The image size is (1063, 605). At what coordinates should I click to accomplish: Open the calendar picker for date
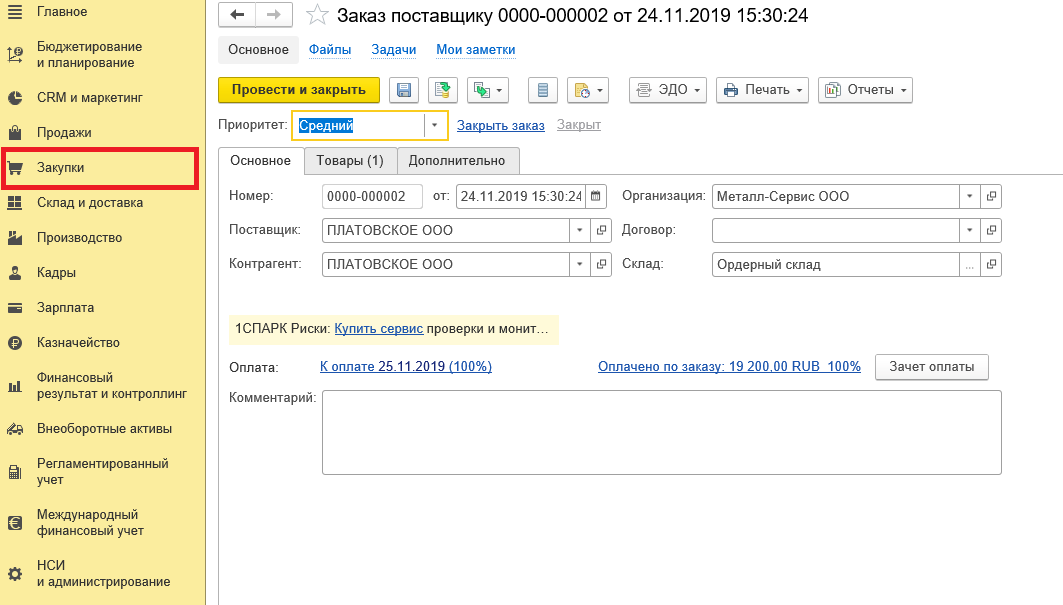pyautogui.click(x=596, y=197)
